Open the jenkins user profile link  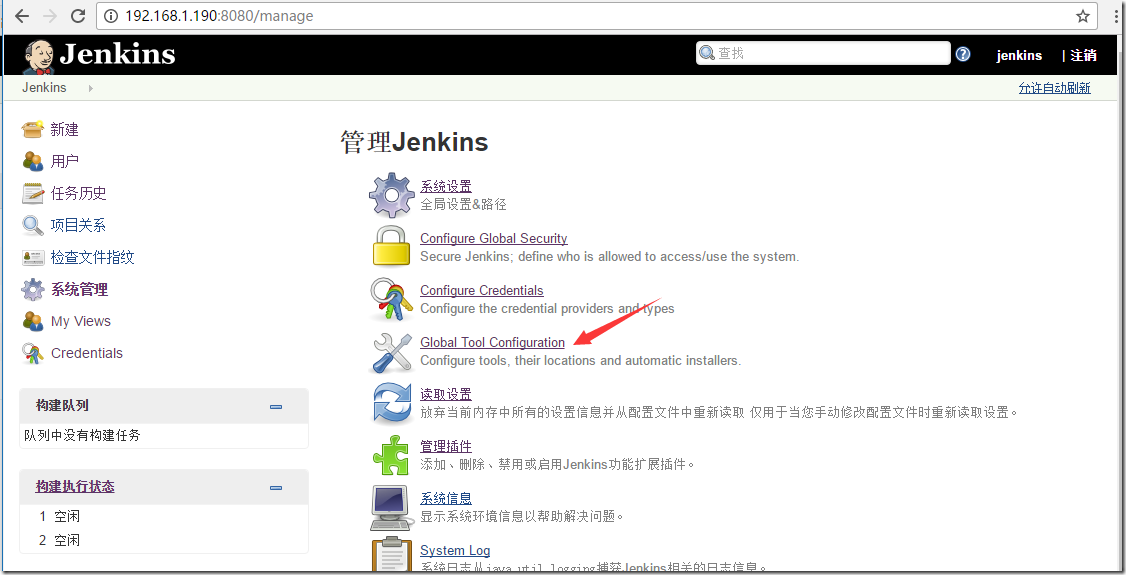click(1019, 55)
